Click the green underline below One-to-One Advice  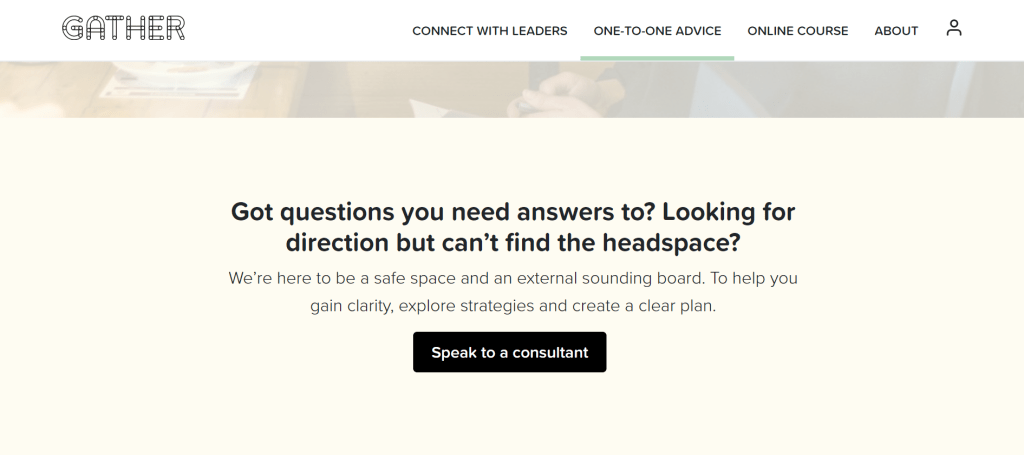pyautogui.click(x=657, y=58)
